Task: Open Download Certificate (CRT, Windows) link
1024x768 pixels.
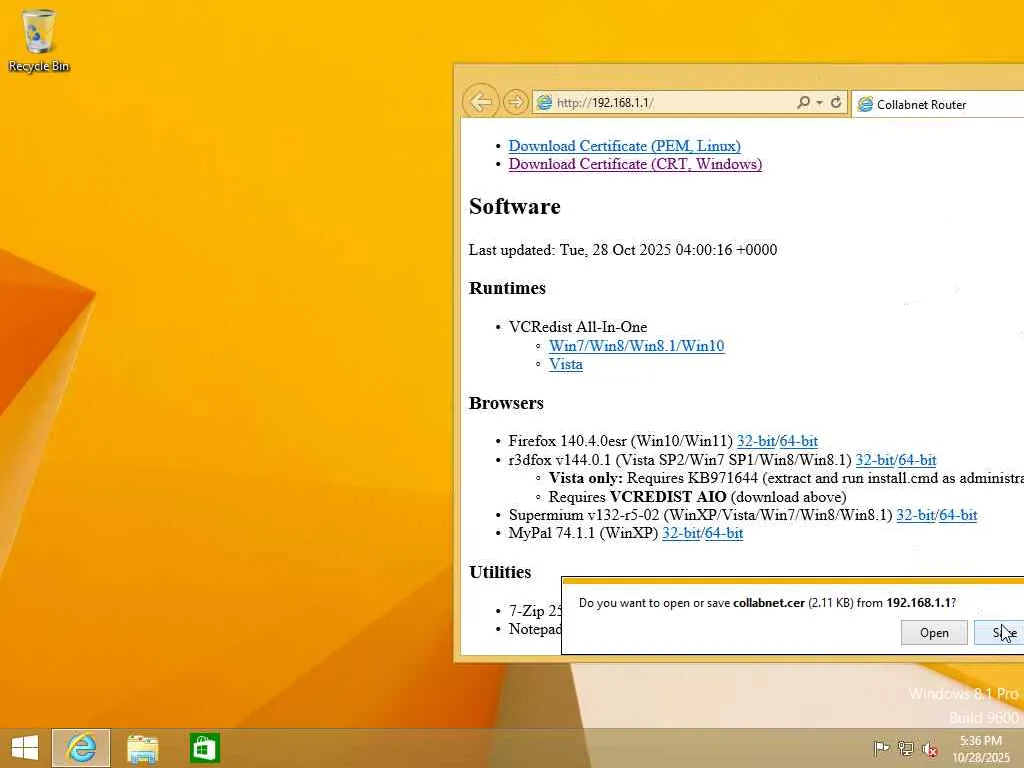Action: click(635, 164)
